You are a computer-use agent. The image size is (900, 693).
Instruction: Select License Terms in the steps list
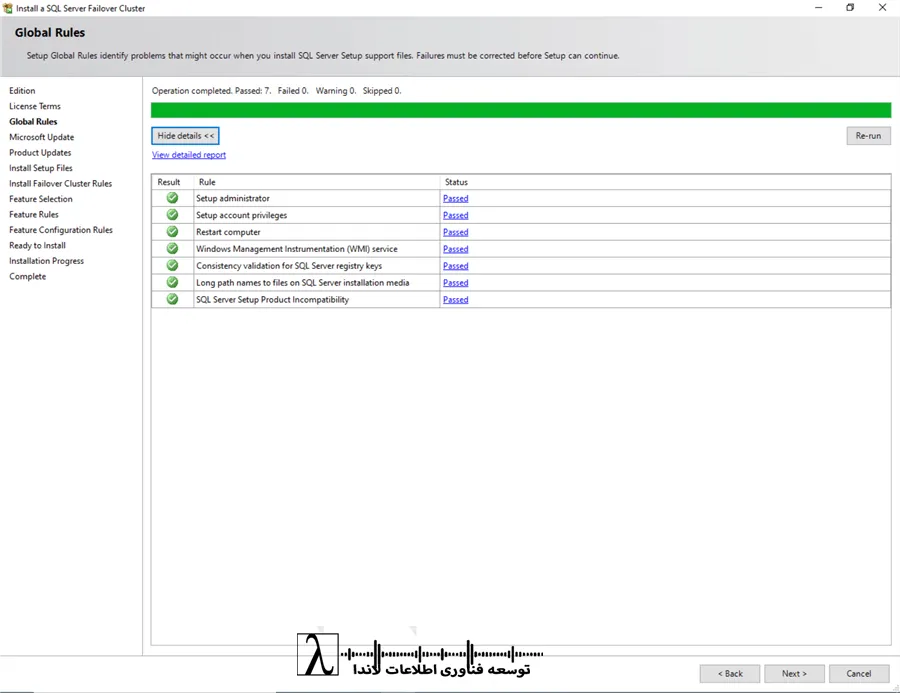tap(34, 106)
